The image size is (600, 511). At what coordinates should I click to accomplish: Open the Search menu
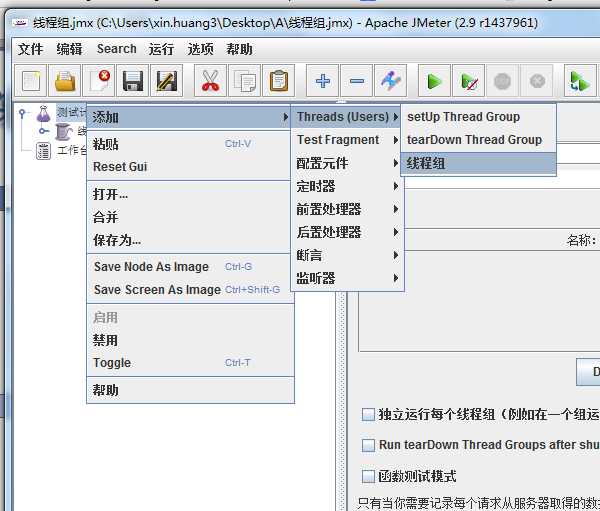(x=117, y=49)
